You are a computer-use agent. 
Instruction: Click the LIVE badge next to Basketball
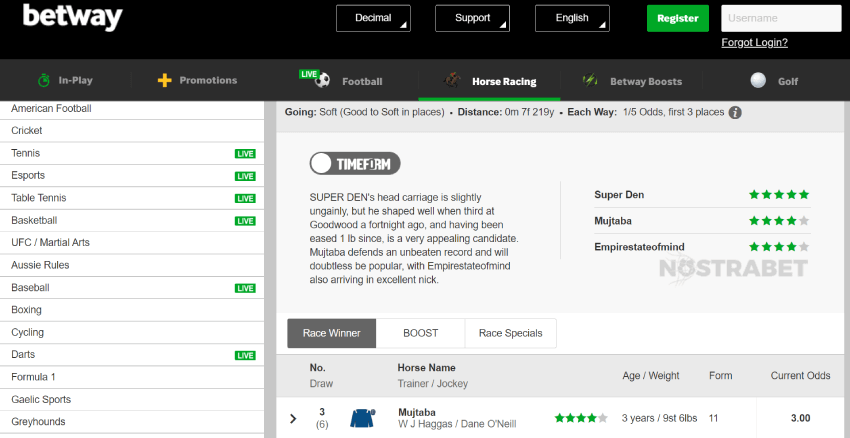(x=245, y=221)
